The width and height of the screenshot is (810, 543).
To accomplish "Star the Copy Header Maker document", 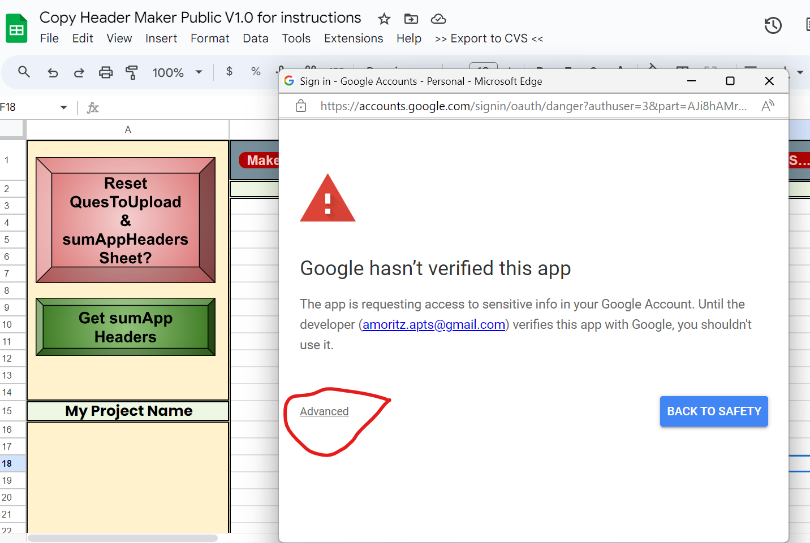I will [x=384, y=19].
